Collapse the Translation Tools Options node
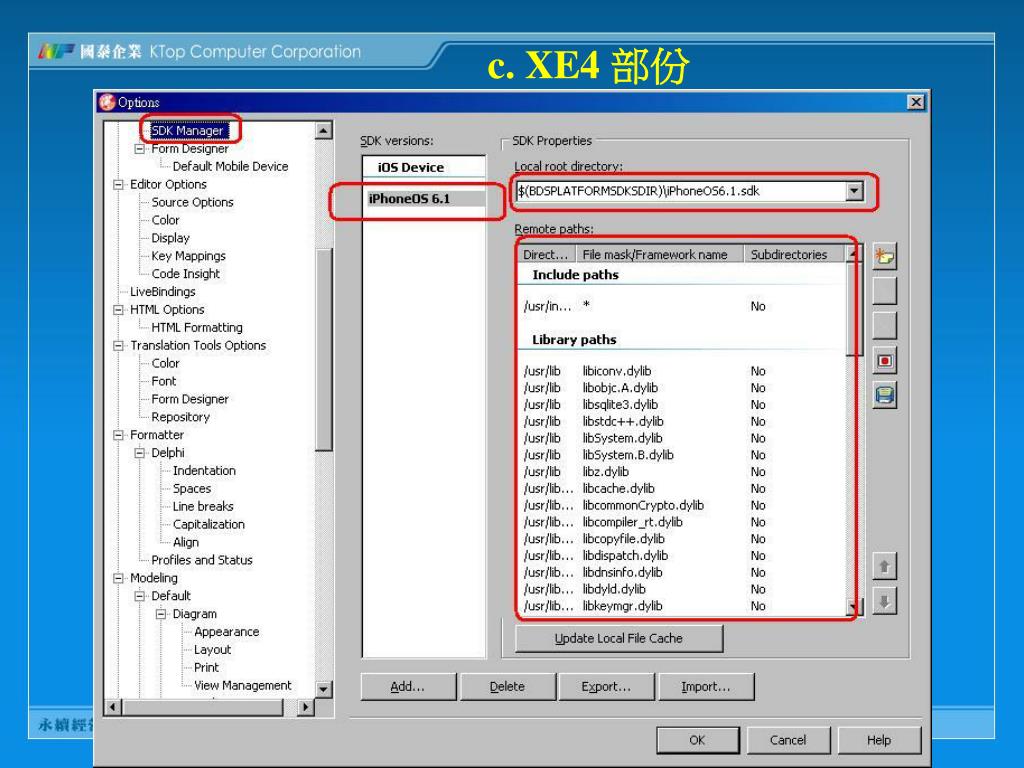The width and height of the screenshot is (1024, 768). tap(118, 345)
